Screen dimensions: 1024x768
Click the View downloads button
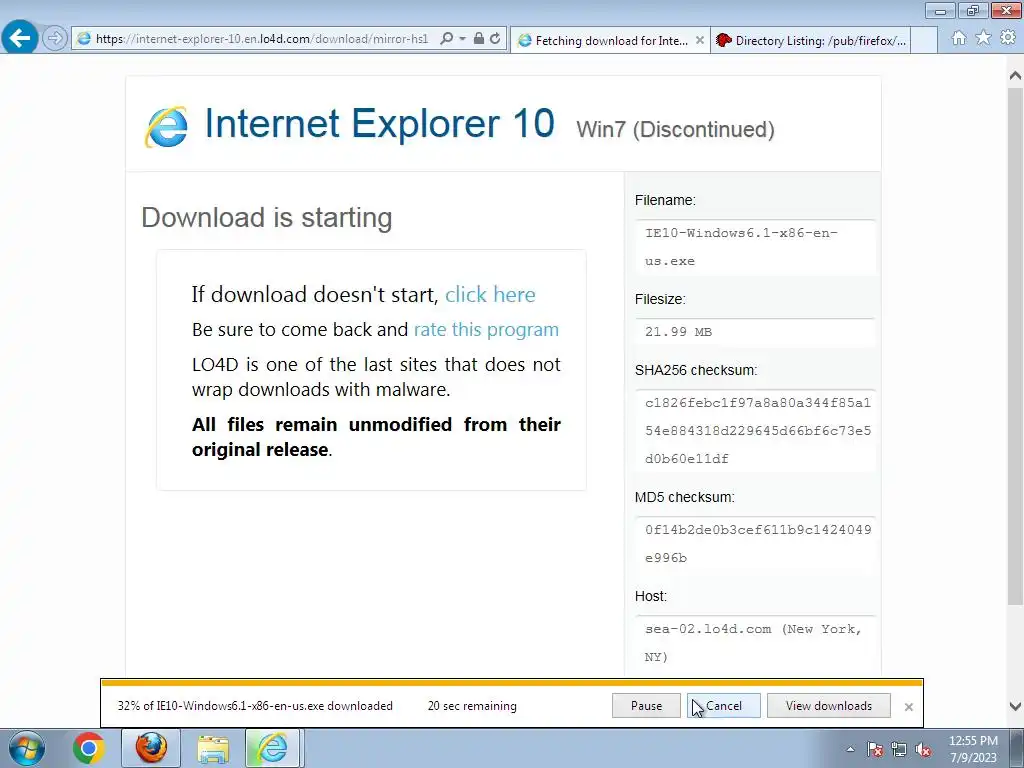coord(828,705)
